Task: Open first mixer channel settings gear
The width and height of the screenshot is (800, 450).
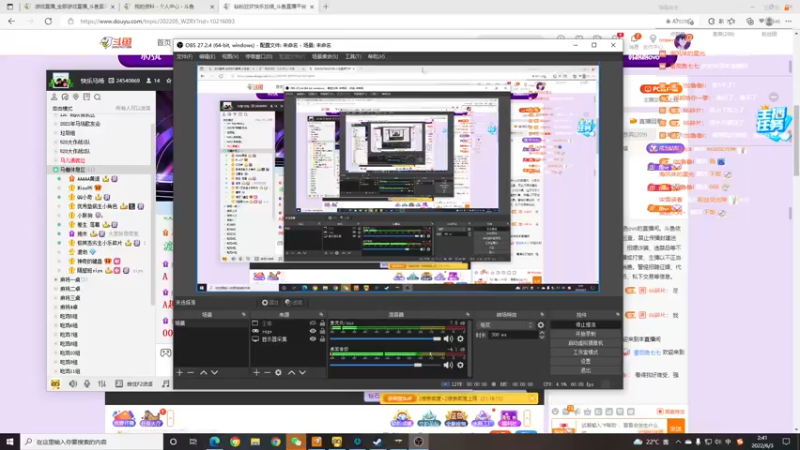Action: (x=460, y=339)
